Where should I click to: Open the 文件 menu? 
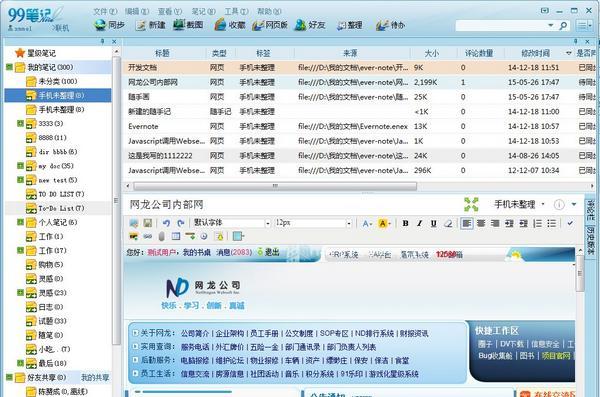pyautogui.click(x=105, y=11)
